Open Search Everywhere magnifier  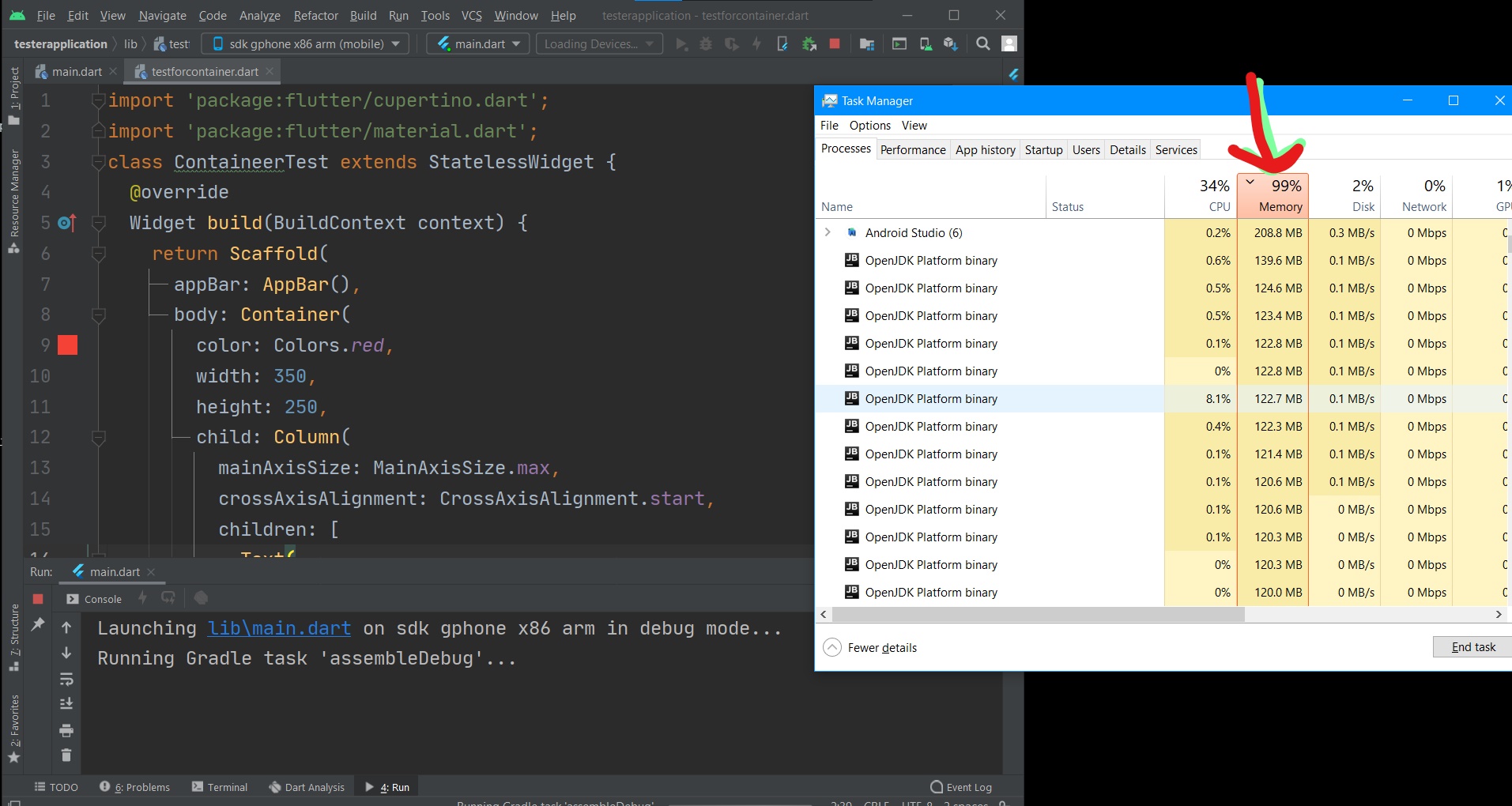(x=983, y=43)
